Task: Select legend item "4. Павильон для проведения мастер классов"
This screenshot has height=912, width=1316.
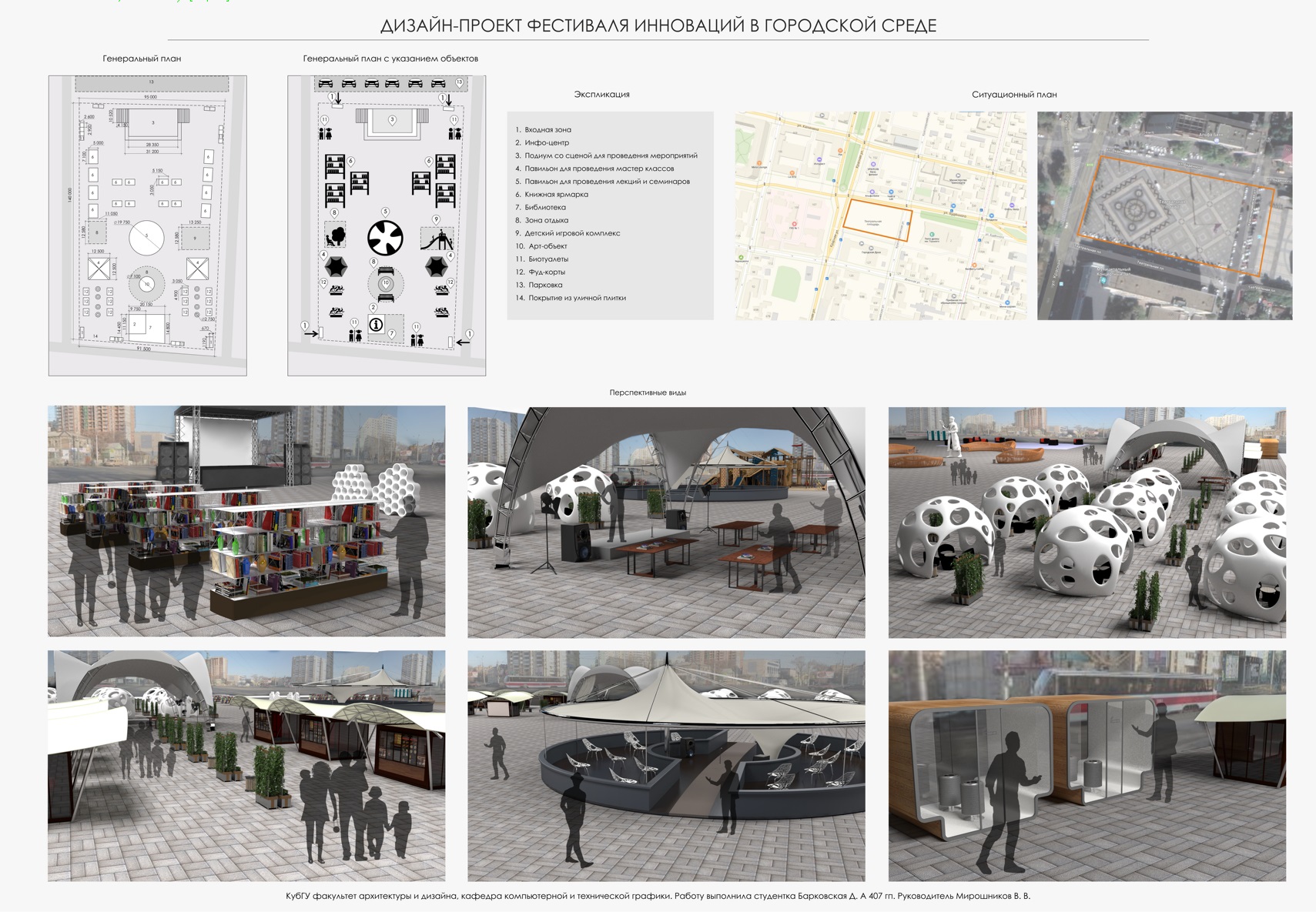Action: point(594,169)
